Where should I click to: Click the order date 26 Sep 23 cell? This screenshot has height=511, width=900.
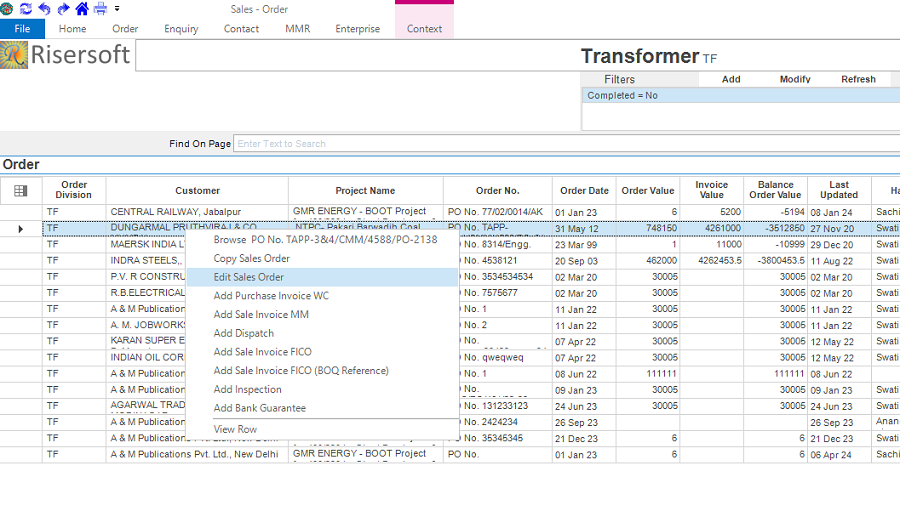click(584, 422)
